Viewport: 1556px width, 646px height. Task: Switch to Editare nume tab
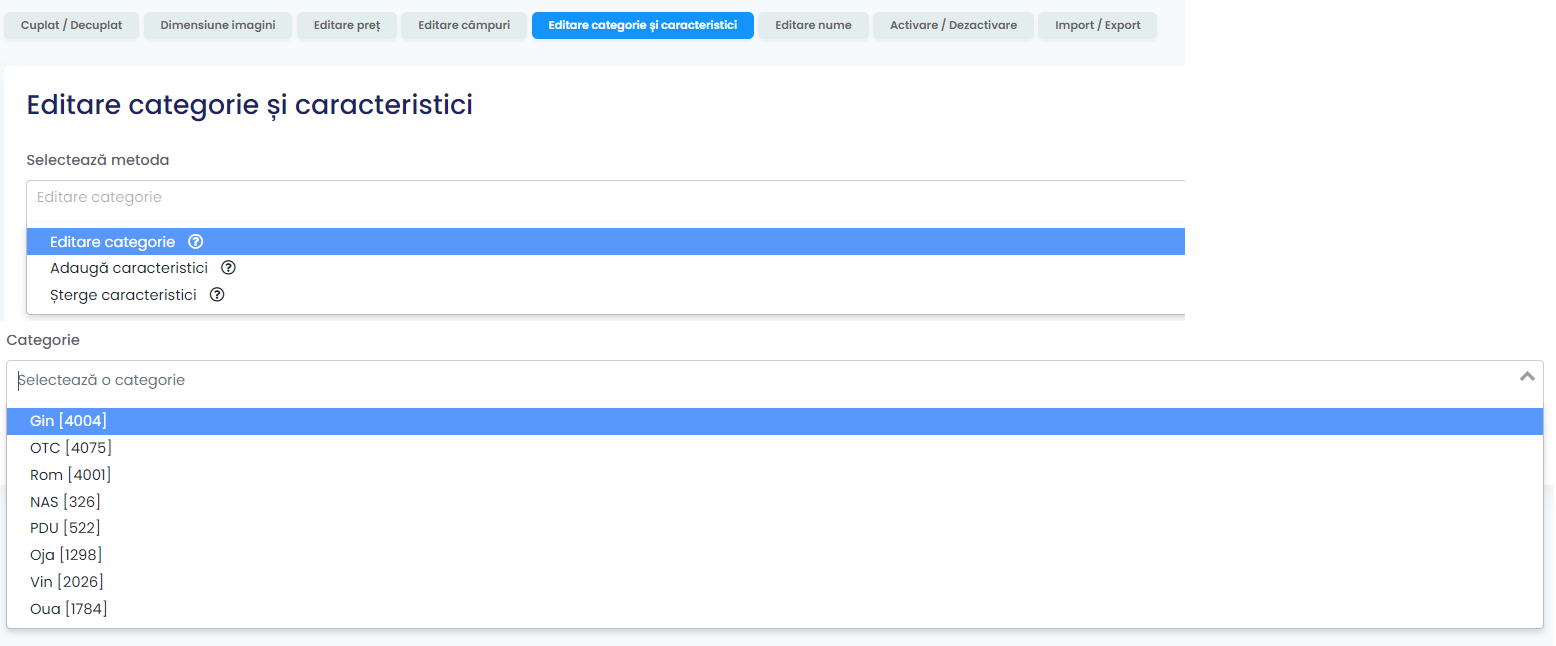tap(813, 25)
